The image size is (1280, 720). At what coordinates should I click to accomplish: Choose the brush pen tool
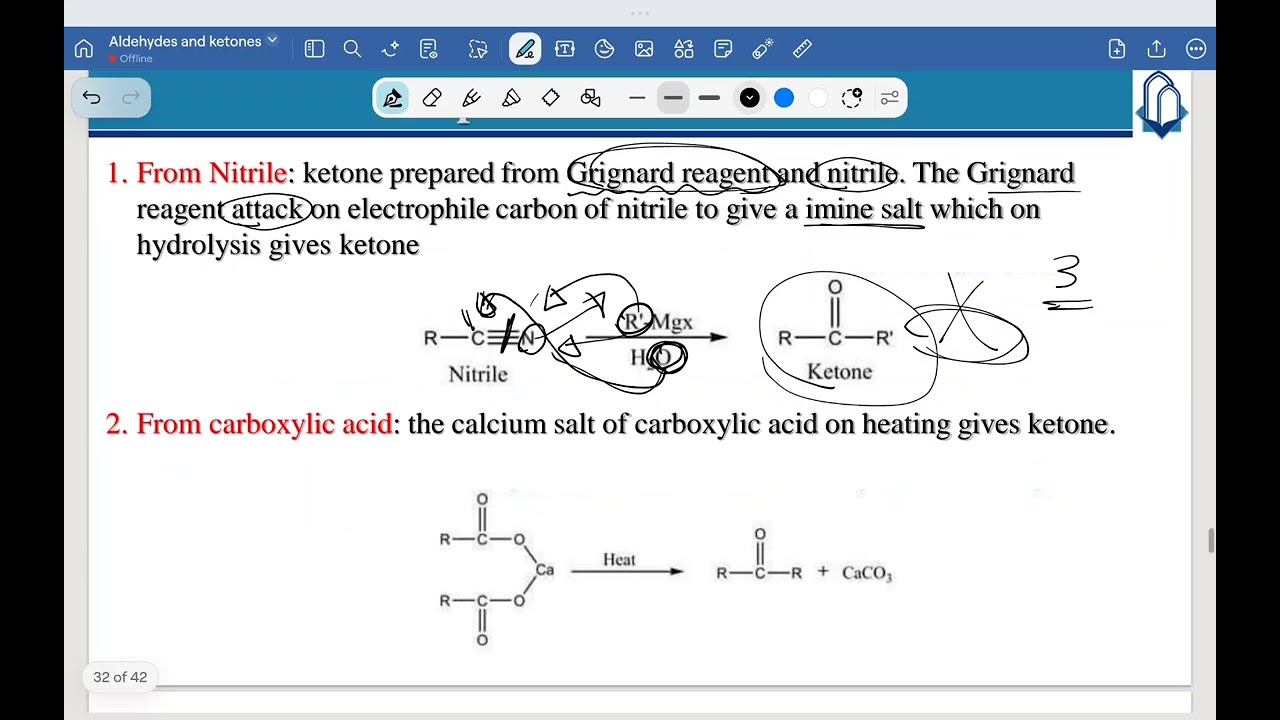click(x=472, y=98)
